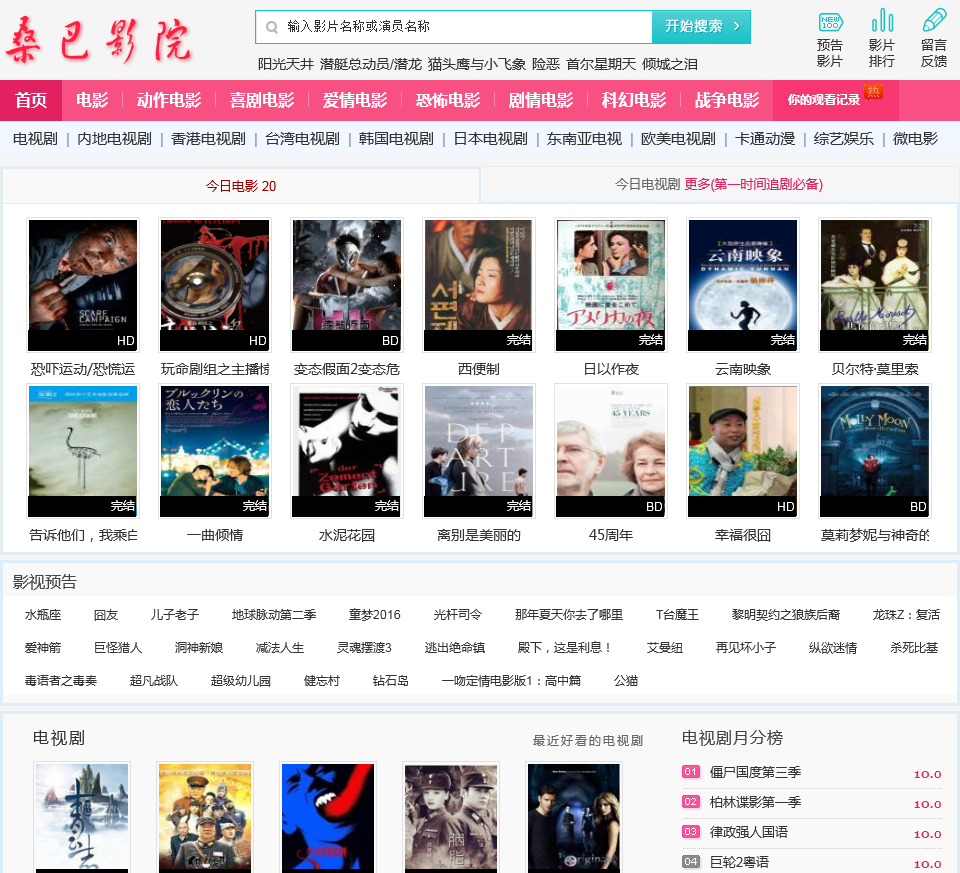Click the 日以作夜 movie title
This screenshot has height=873, width=960.
(611, 369)
